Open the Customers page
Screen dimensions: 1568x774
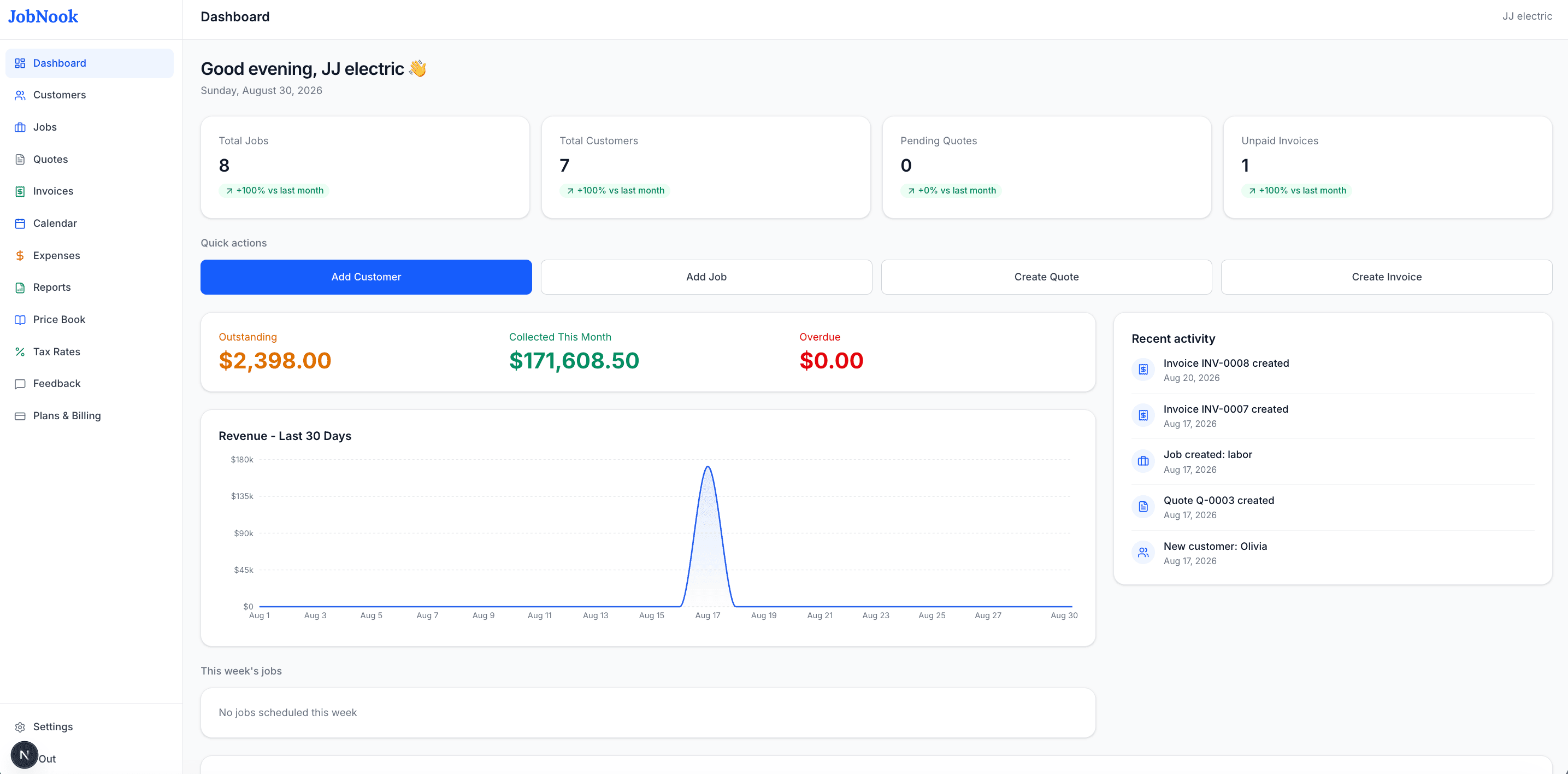pos(90,95)
